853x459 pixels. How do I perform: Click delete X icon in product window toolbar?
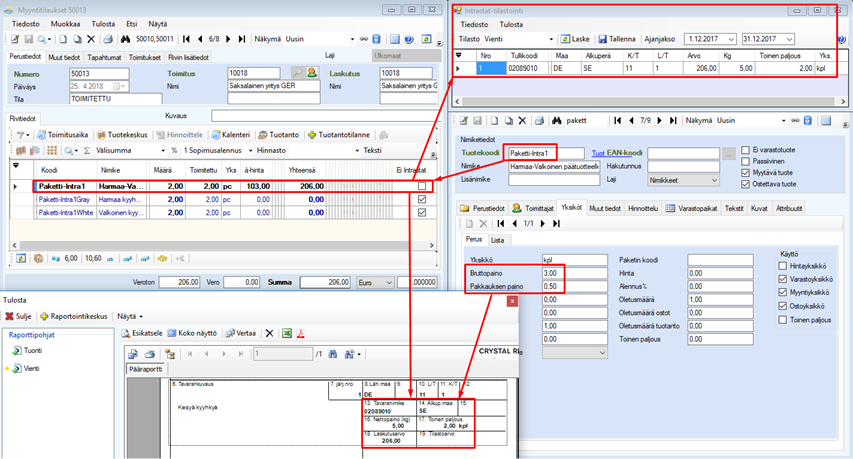click(522, 121)
